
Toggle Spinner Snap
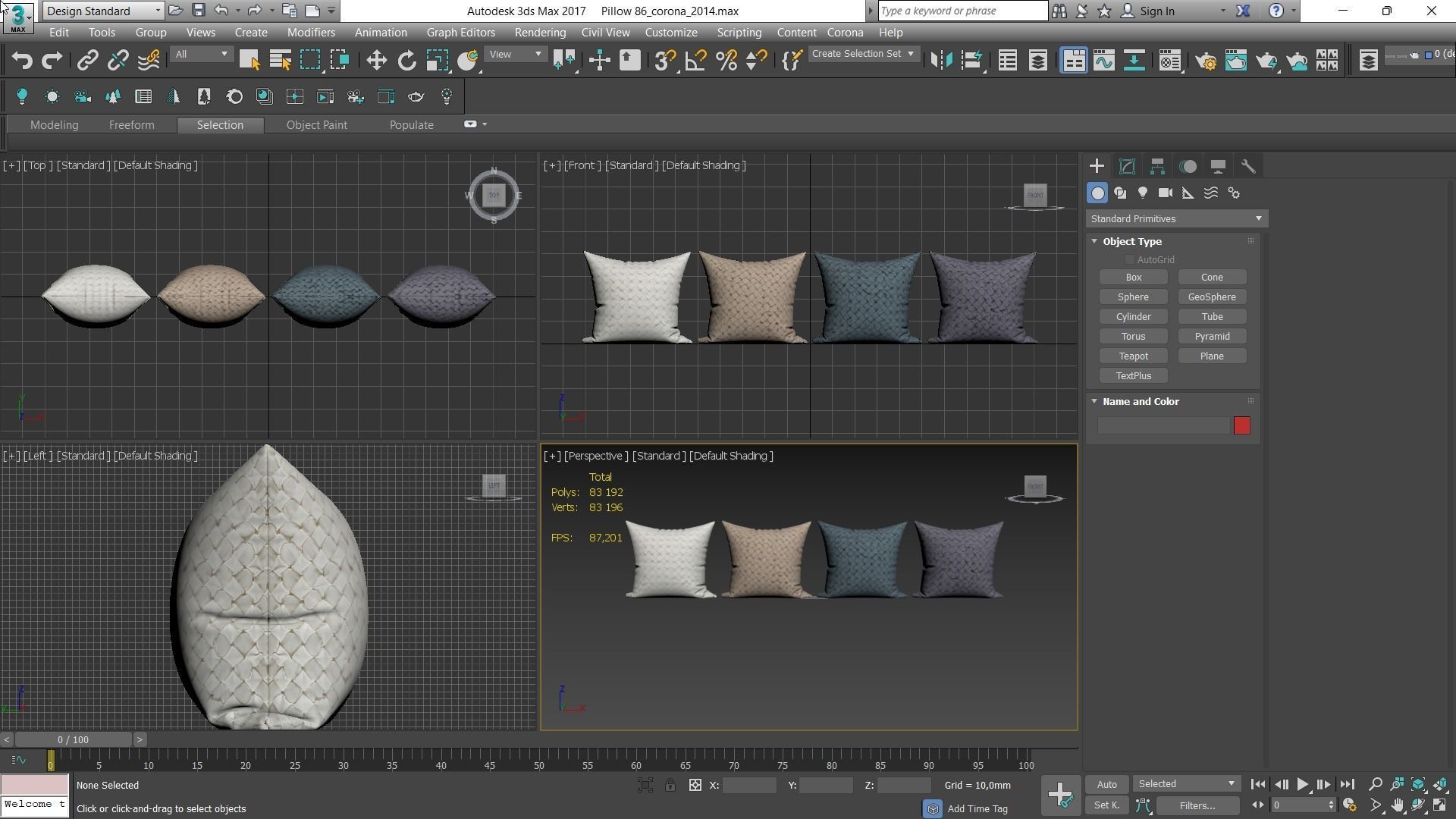point(756,60)
